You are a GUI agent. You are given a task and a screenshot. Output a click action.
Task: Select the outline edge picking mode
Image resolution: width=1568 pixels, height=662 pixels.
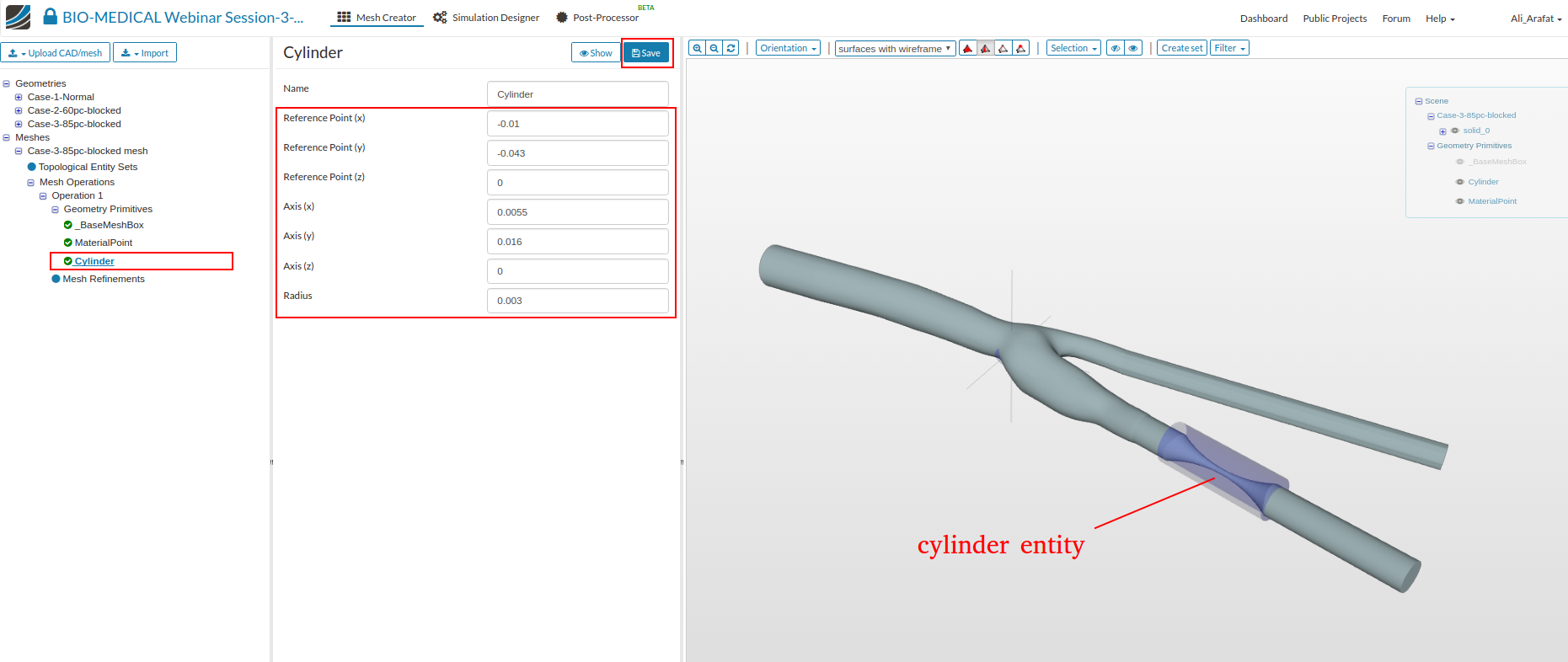click(x=1003, y=48)
